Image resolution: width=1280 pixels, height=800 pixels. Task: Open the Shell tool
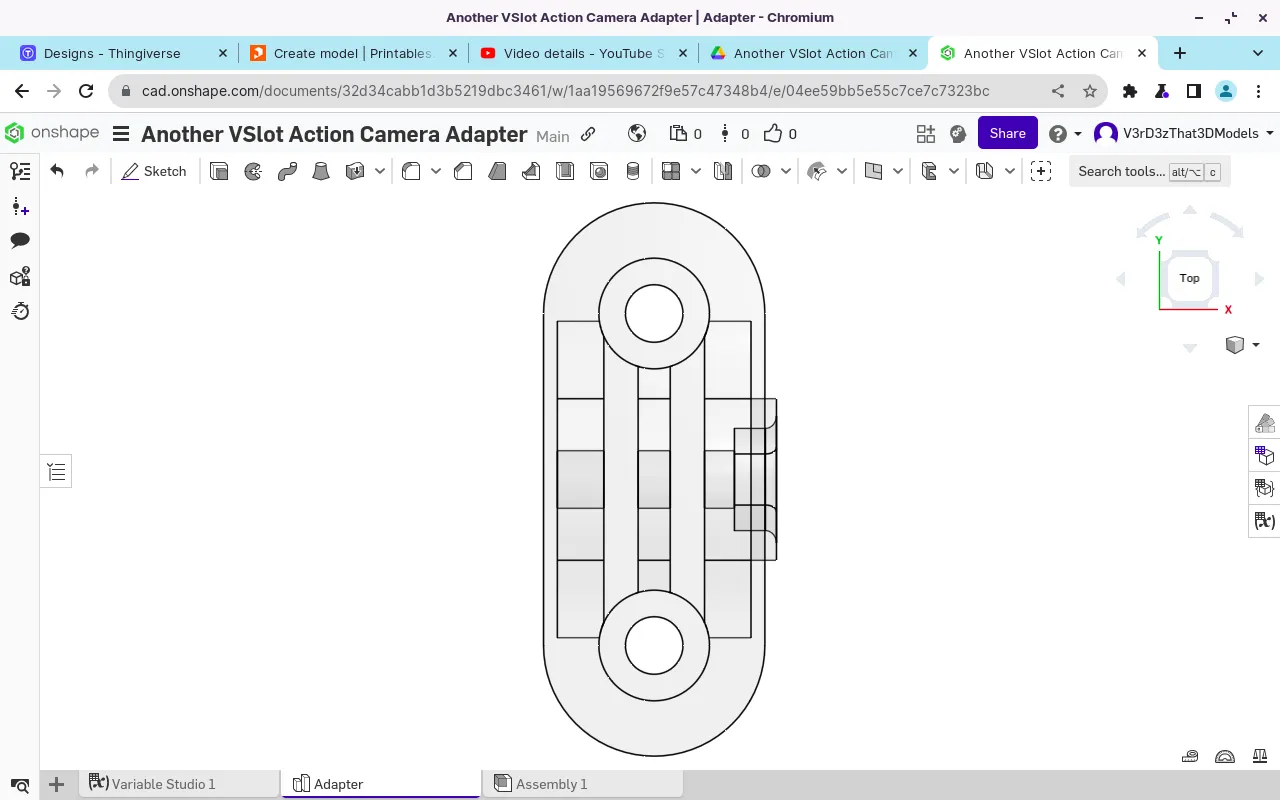coord(567,171)
